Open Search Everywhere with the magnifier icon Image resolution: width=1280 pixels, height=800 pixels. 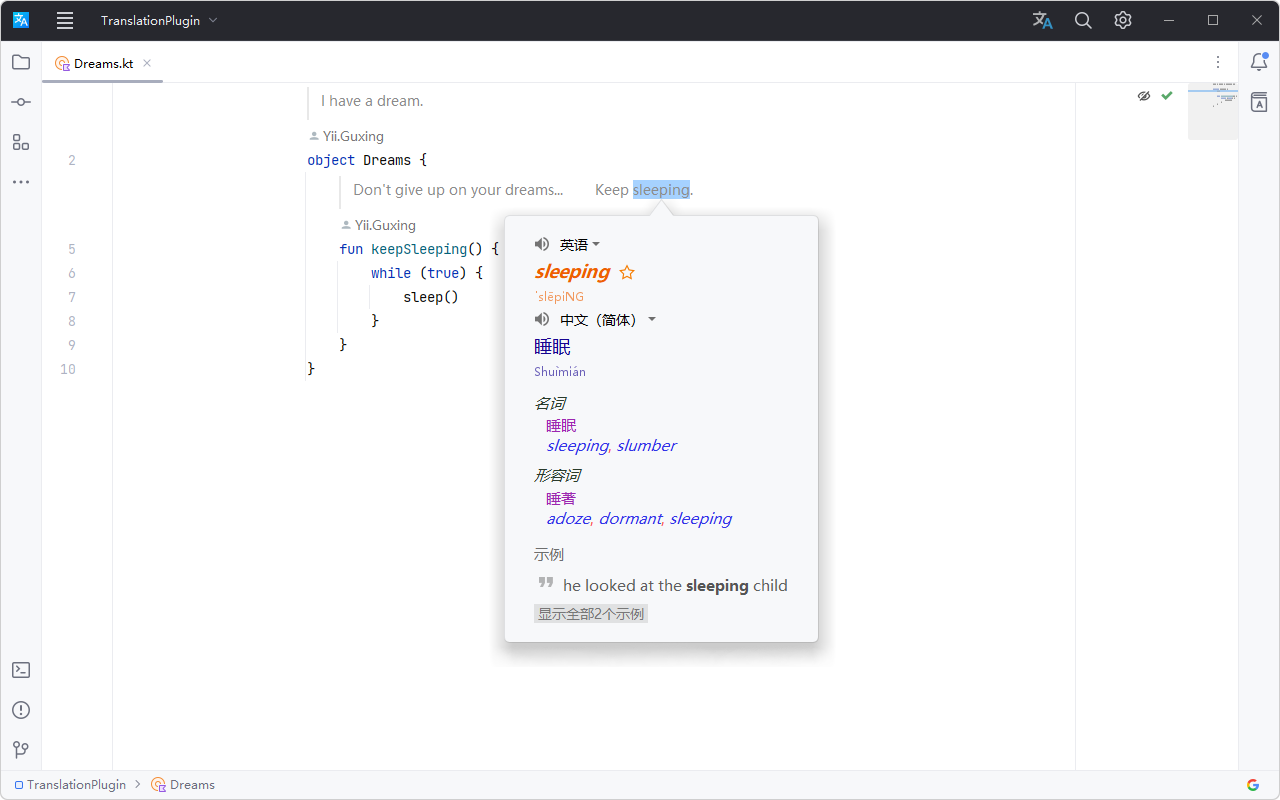pos(1083,20)
